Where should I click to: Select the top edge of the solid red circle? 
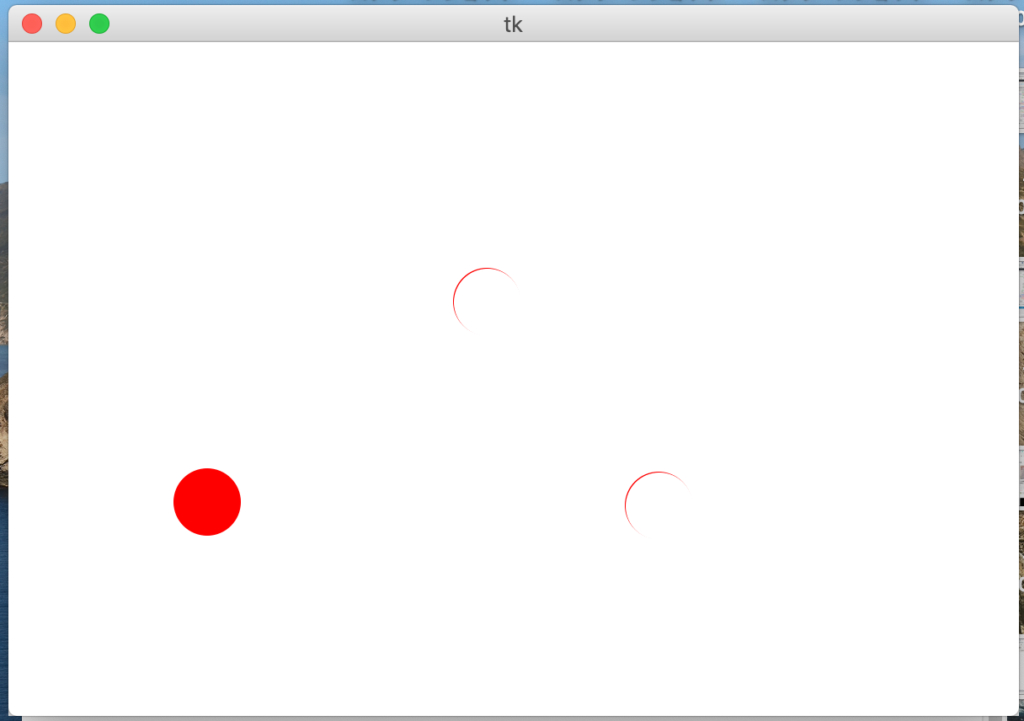[x=207, y=470]
